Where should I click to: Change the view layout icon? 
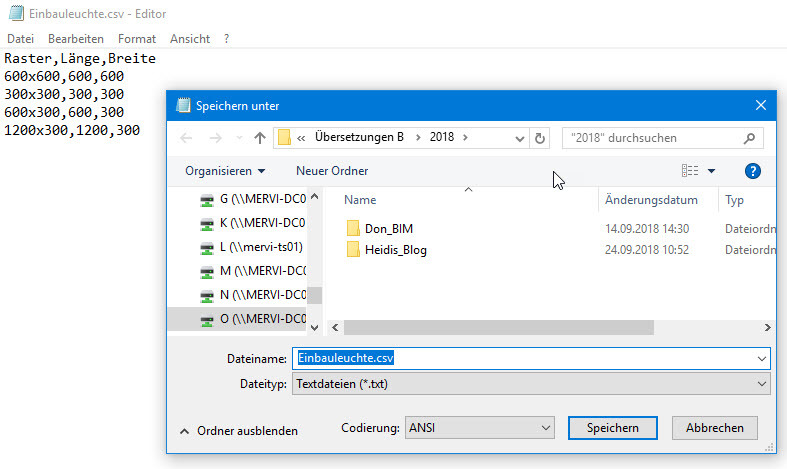coord(690,171)
